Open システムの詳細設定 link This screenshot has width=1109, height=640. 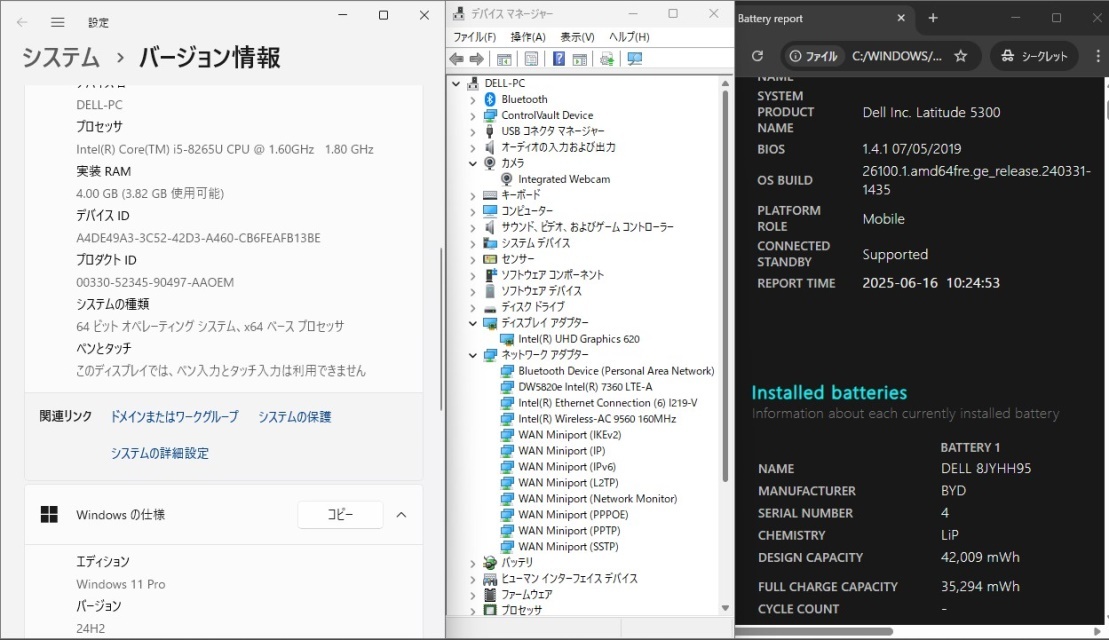pos(159,453)
